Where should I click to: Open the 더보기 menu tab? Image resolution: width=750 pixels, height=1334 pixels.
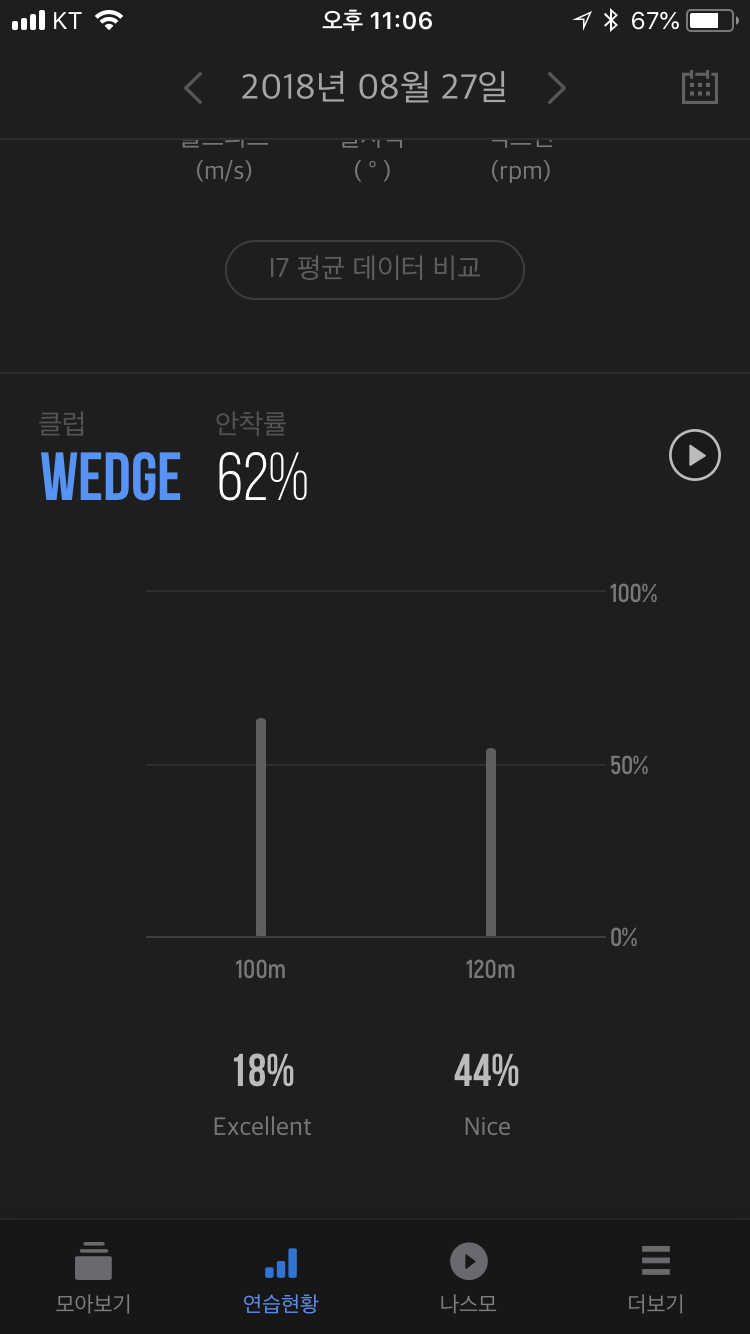[655, 1277]
